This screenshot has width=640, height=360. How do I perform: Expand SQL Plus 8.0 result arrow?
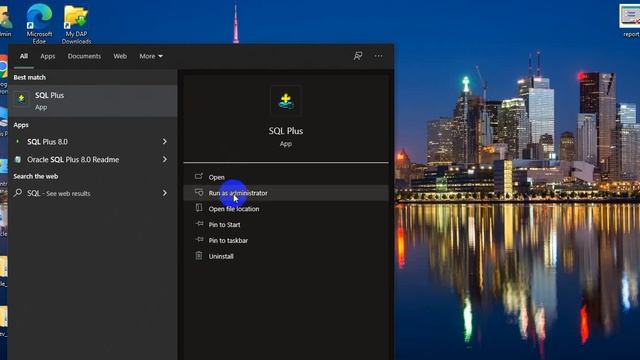tap(164, 142)
